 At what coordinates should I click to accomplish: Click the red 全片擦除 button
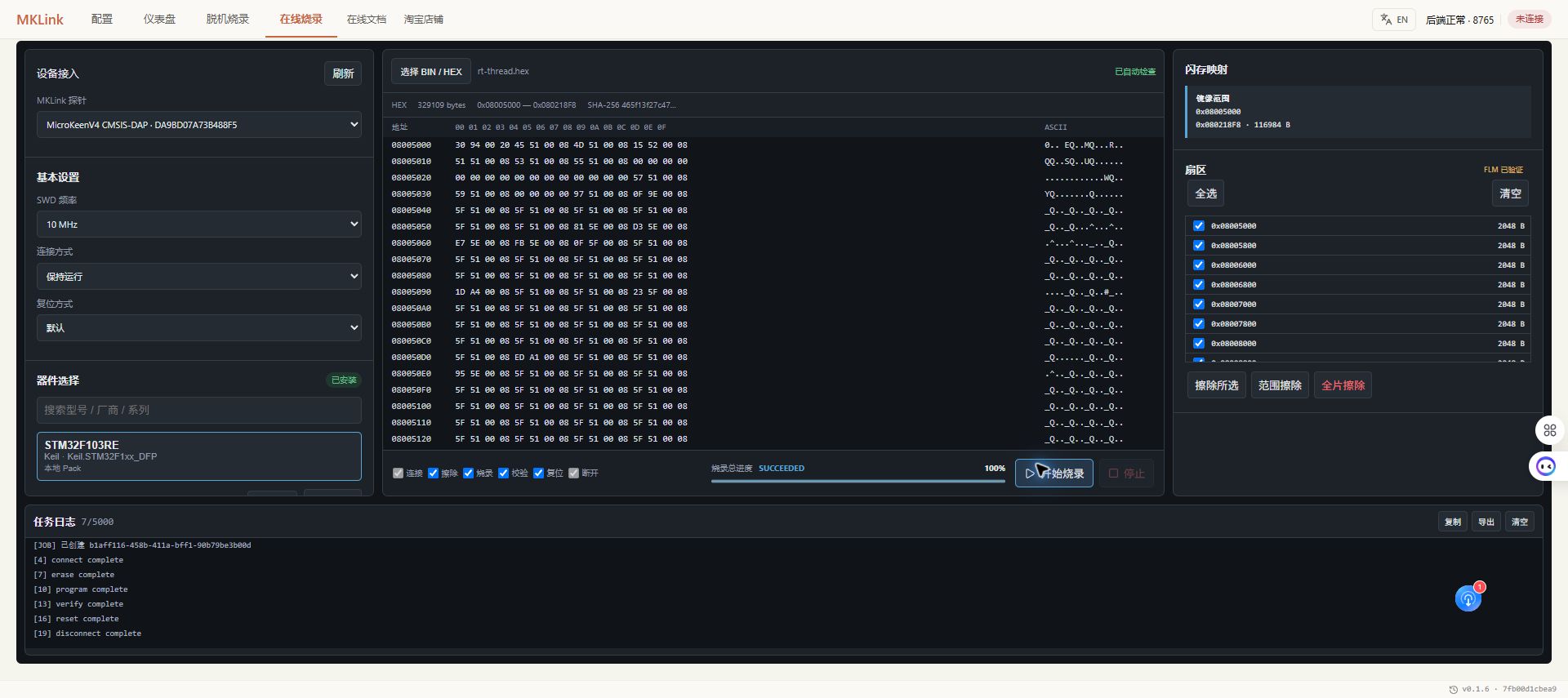[x=1343, y=385]
